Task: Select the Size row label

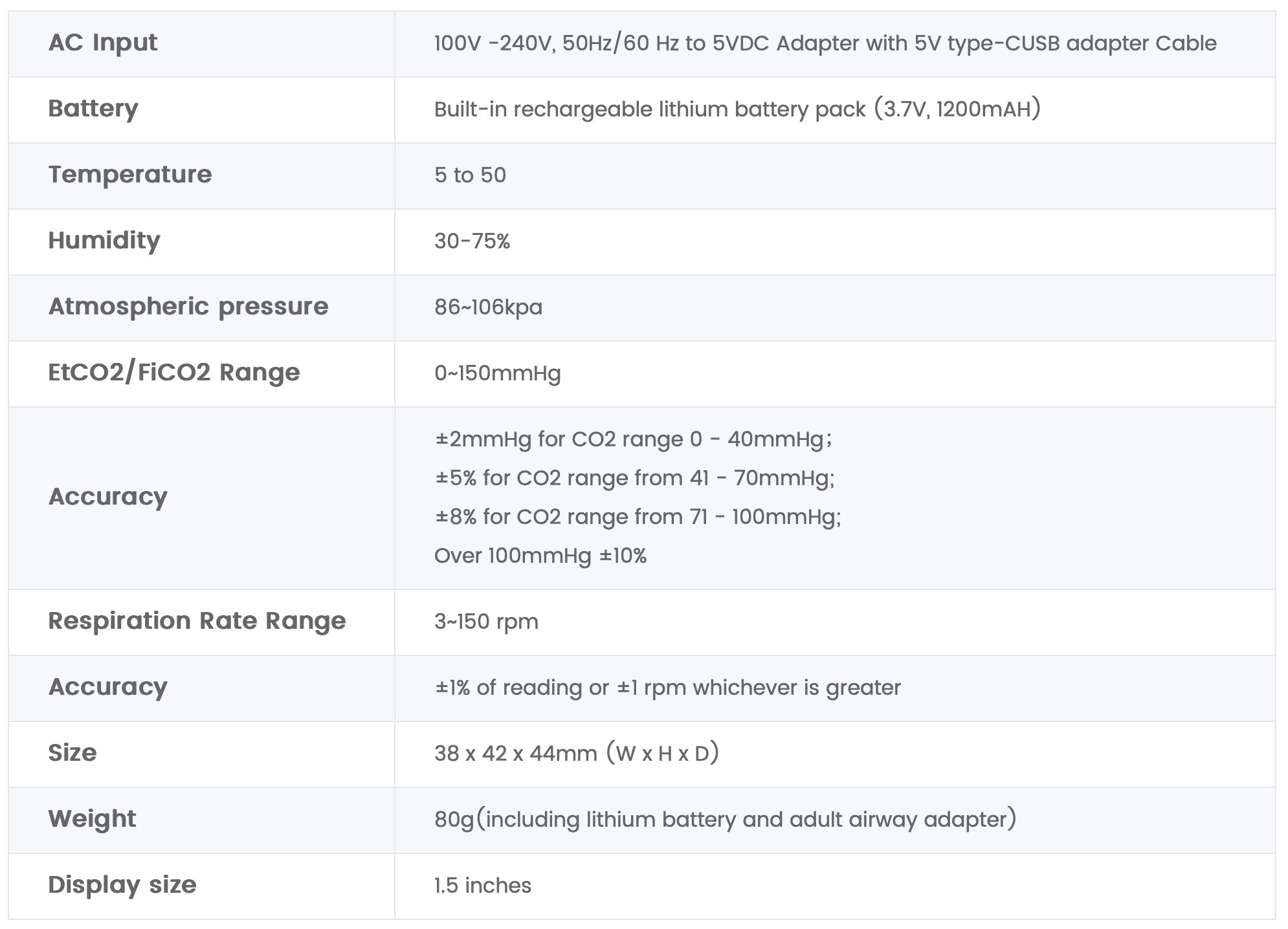Action: coord(72,753)
